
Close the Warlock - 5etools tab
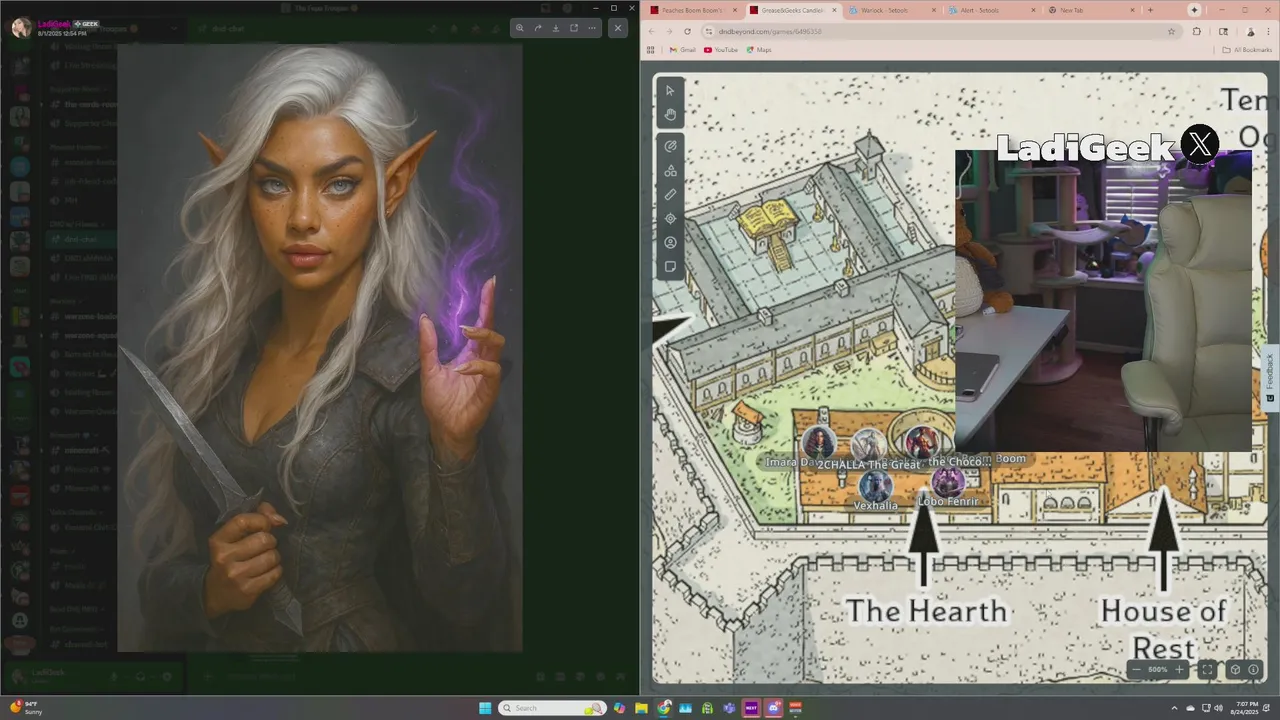[x=933, y=10]
